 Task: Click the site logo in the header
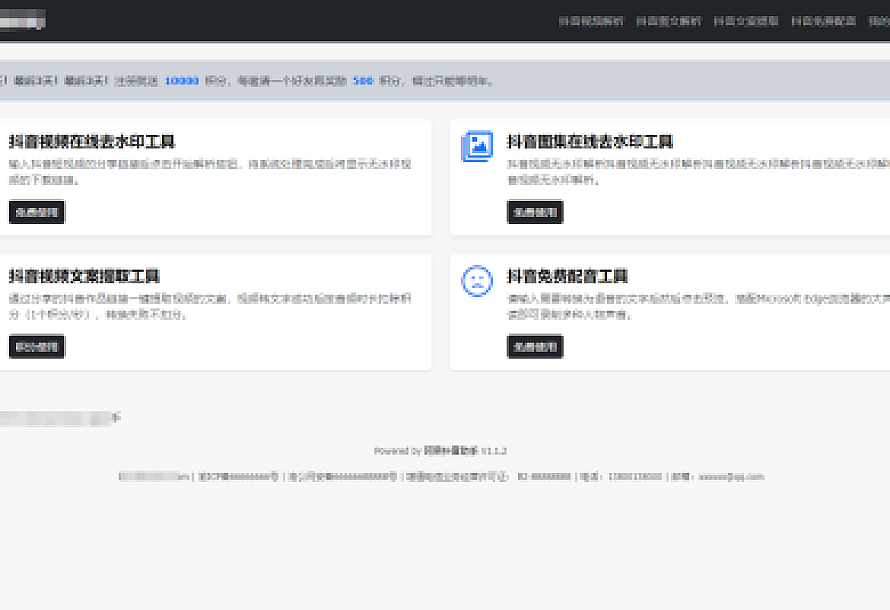pos(24,21)
